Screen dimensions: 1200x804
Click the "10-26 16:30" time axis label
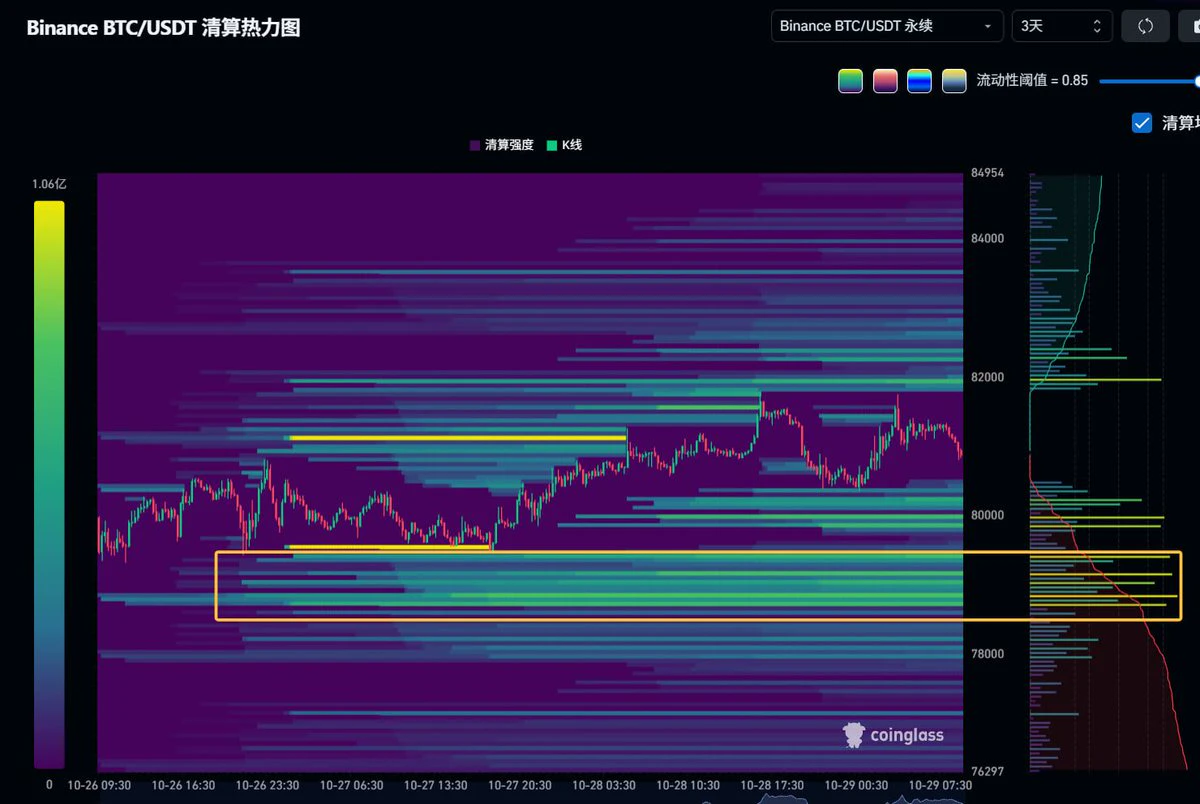(x=183, y=786)
